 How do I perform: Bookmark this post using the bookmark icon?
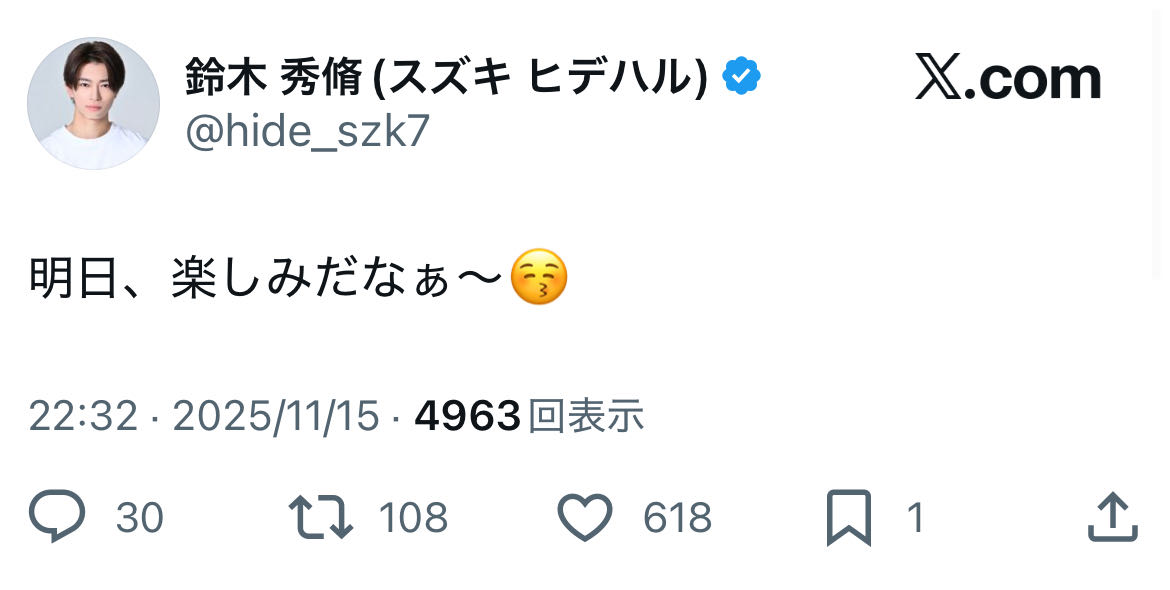848,517
